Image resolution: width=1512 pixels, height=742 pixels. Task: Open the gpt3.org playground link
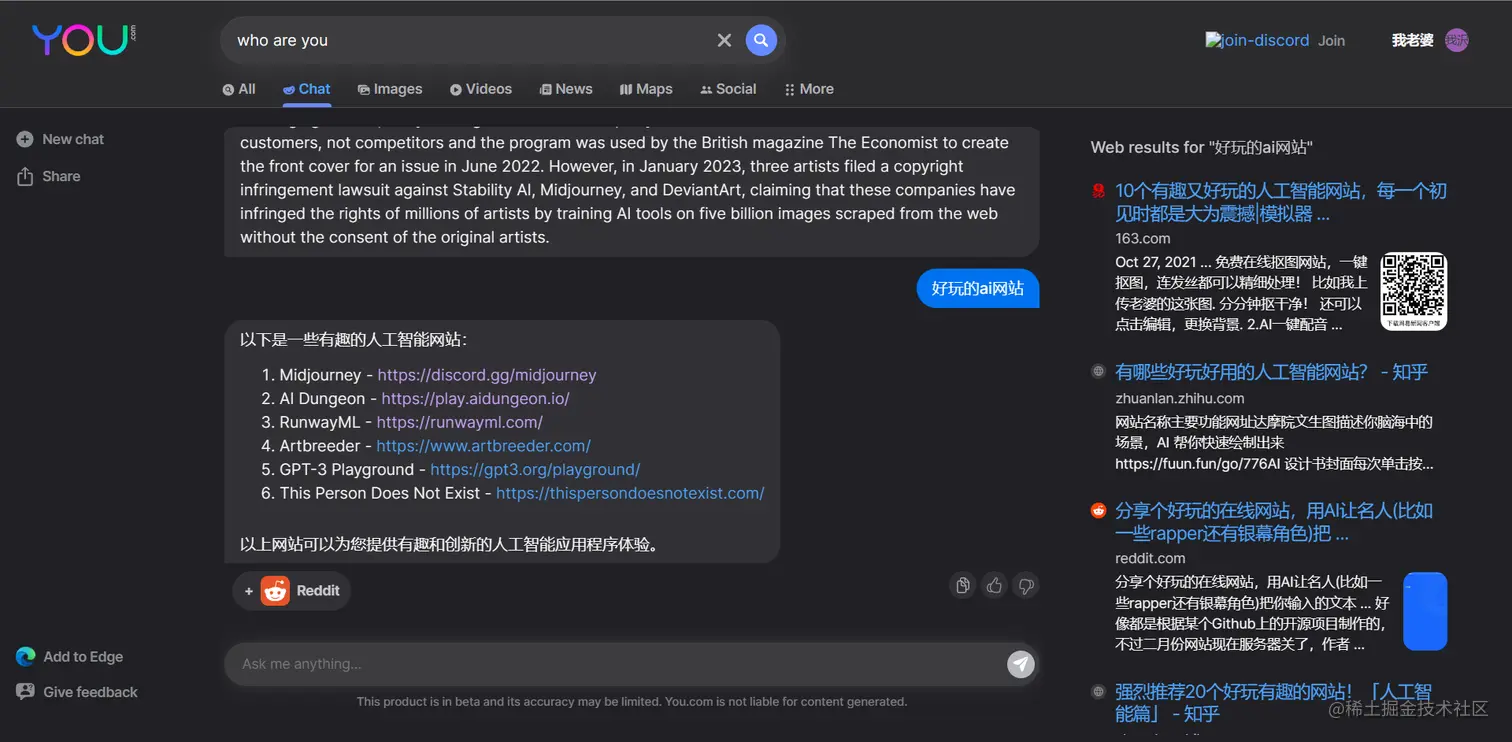pos(535,469)
